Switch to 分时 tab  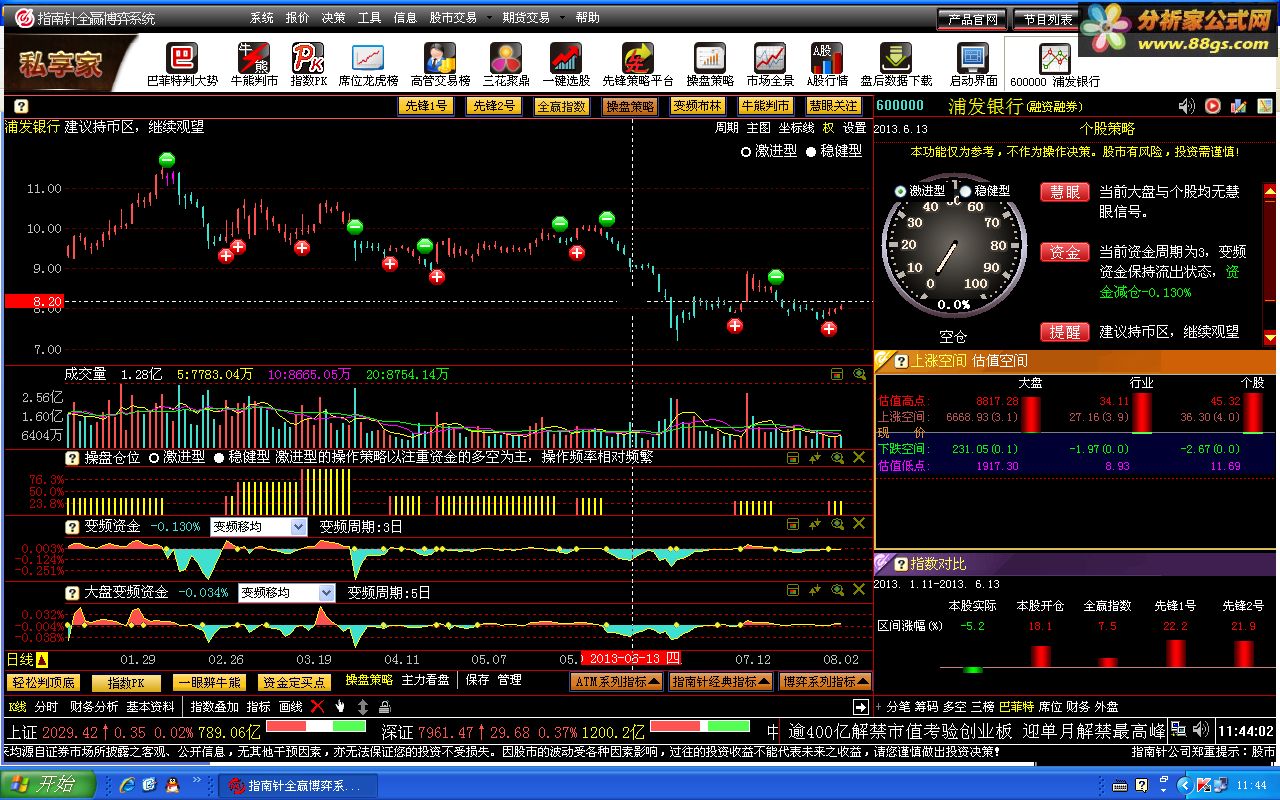(x=47, y=707)
